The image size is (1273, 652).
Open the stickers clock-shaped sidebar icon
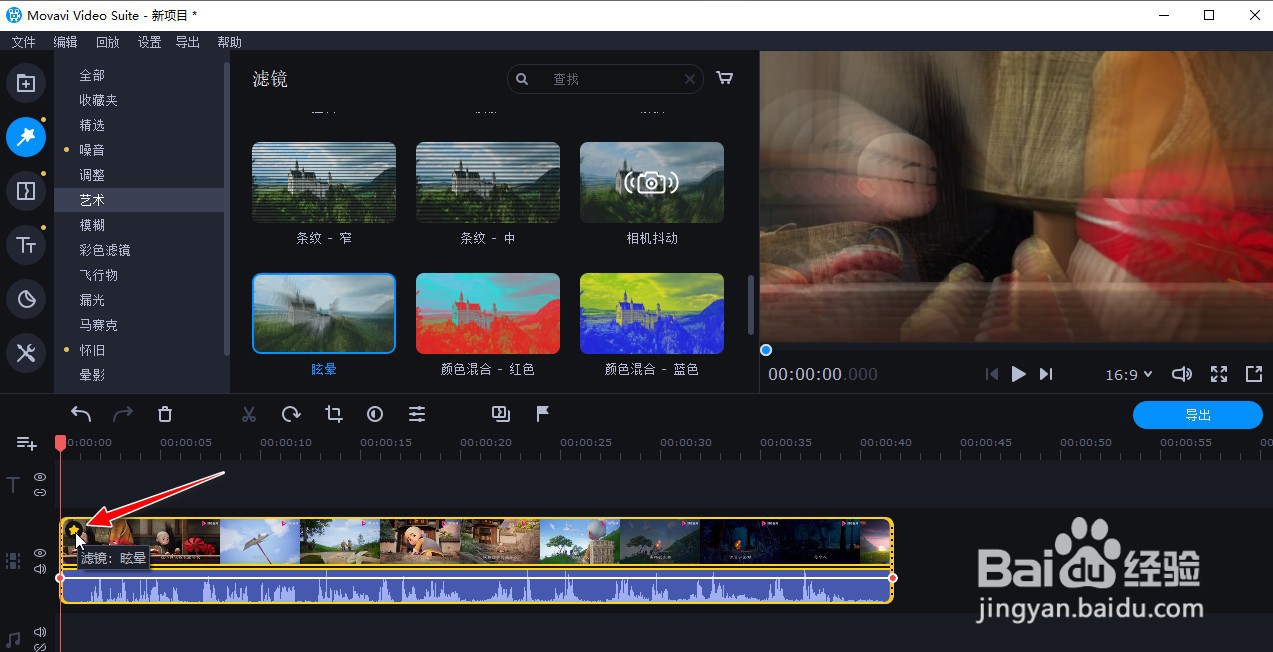pos(26,299)
